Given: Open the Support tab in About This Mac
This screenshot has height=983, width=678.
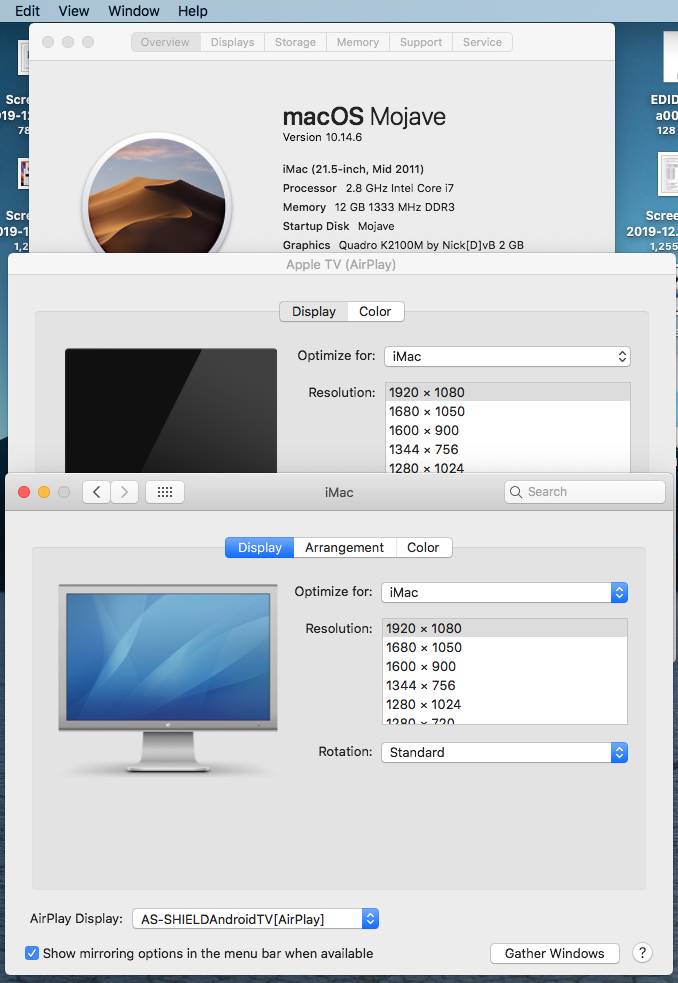Looking at the screenshot, I should (x=421, y=42).
